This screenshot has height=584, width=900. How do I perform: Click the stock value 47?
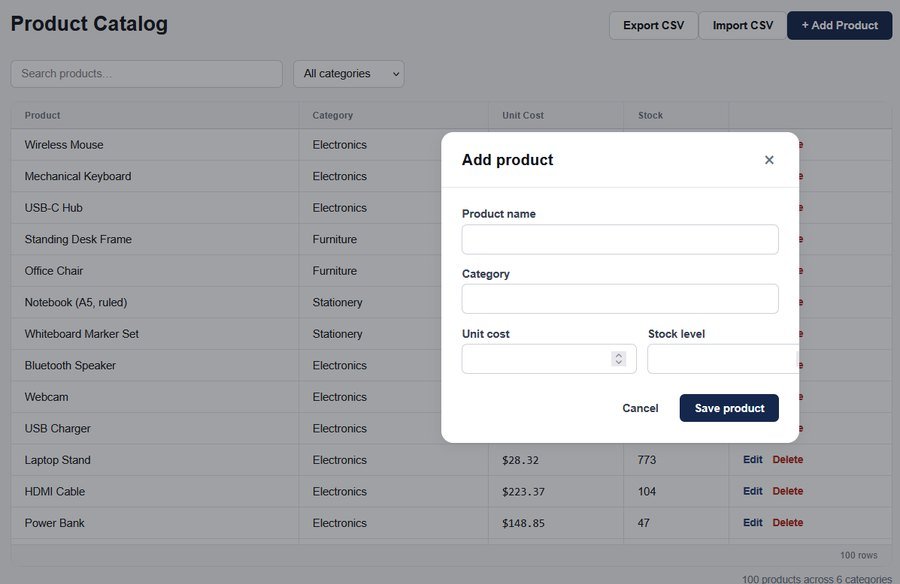pyautogui.click(x=643, y=523)
